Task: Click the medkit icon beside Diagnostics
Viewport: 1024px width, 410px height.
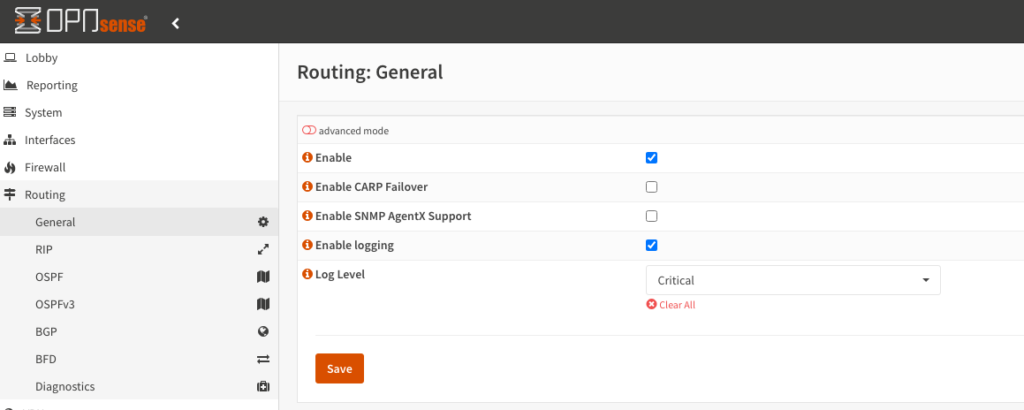Action: 263,386
